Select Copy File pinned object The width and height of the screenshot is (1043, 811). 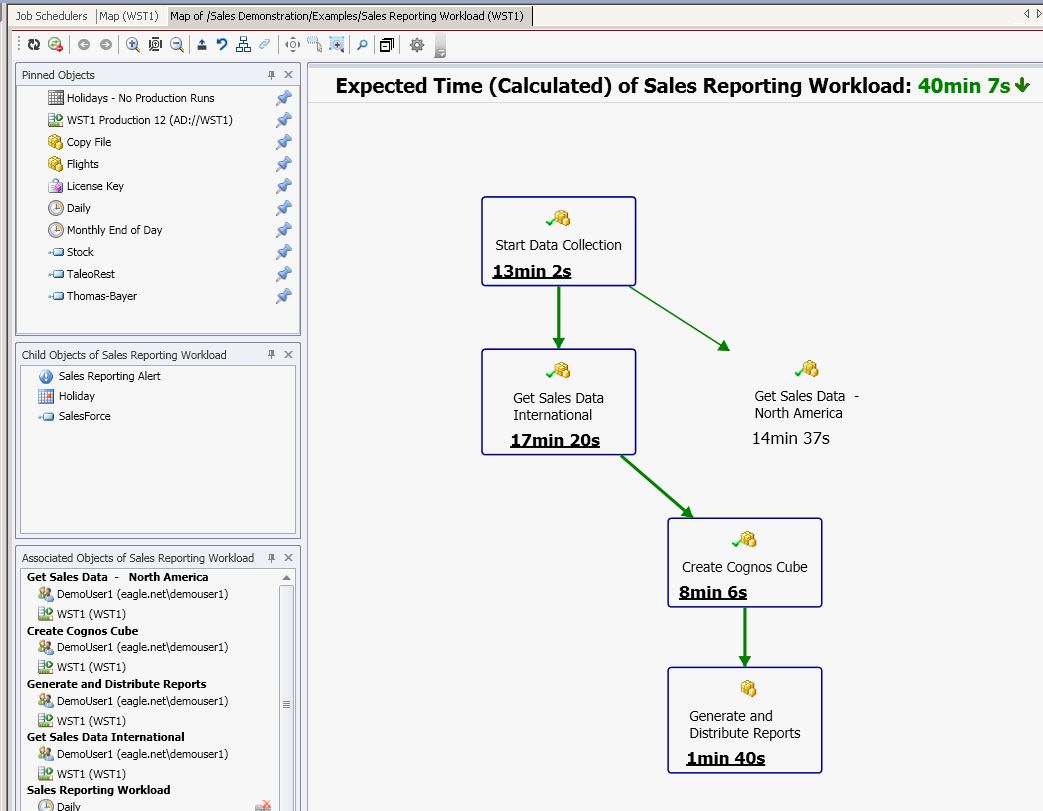[88, 142]
